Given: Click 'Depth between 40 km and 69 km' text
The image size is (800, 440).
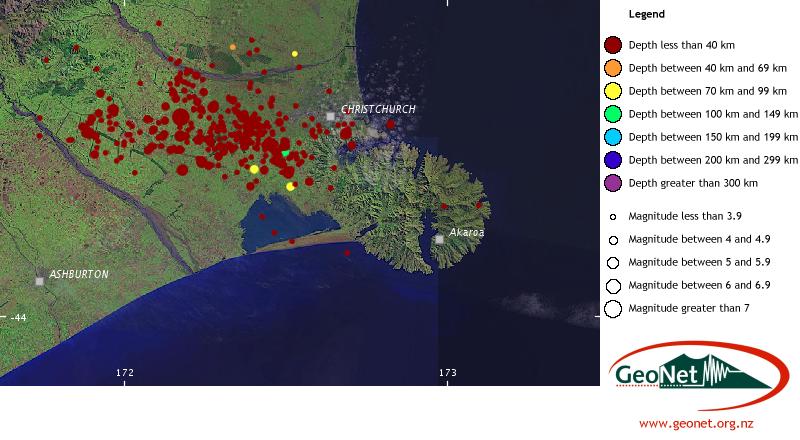Looking at the screenshot, I should coord(708,68).
